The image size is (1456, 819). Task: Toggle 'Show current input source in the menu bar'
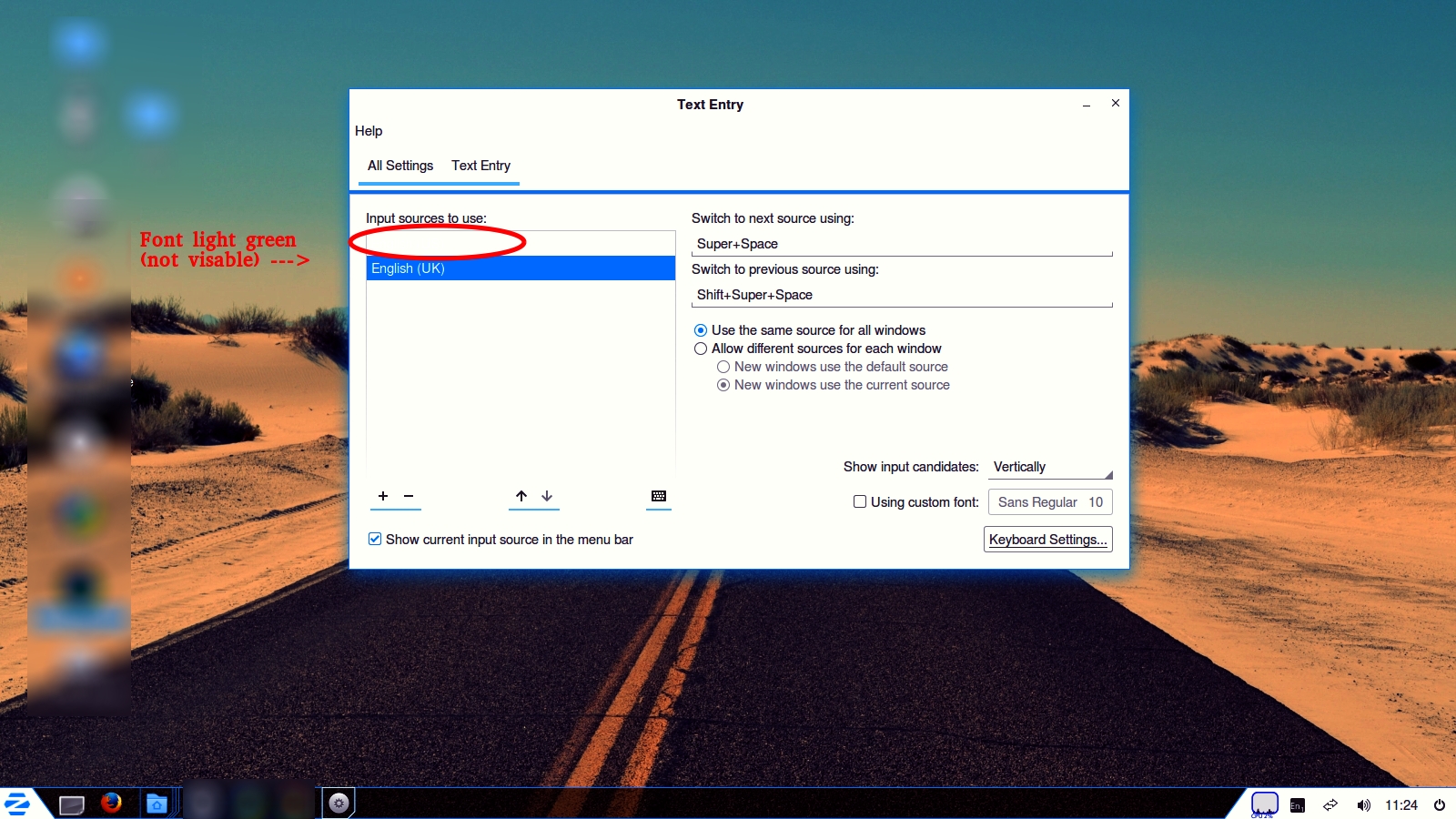click(375, 539)
